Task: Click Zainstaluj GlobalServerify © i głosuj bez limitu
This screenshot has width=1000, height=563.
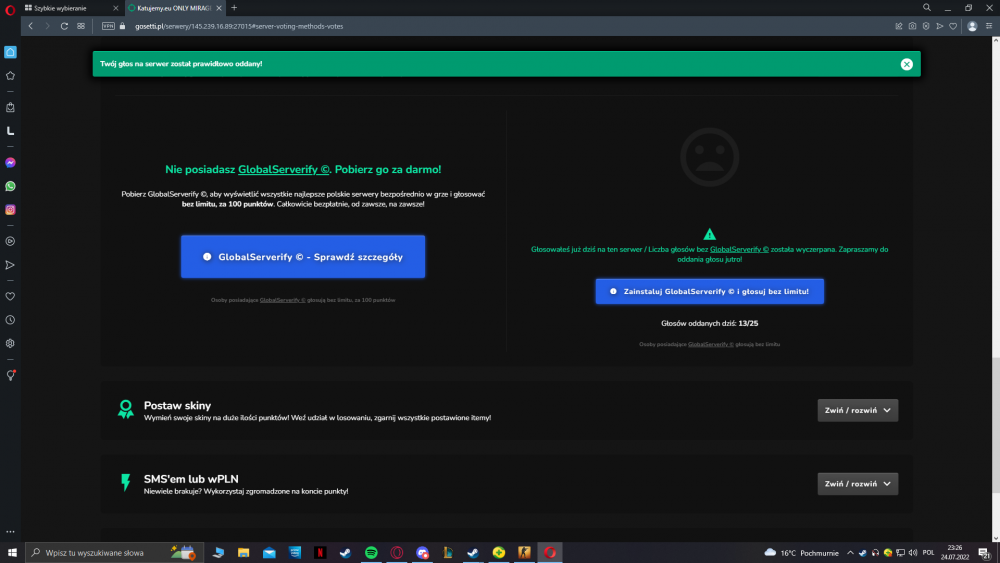Action: (x=709, y=291)
